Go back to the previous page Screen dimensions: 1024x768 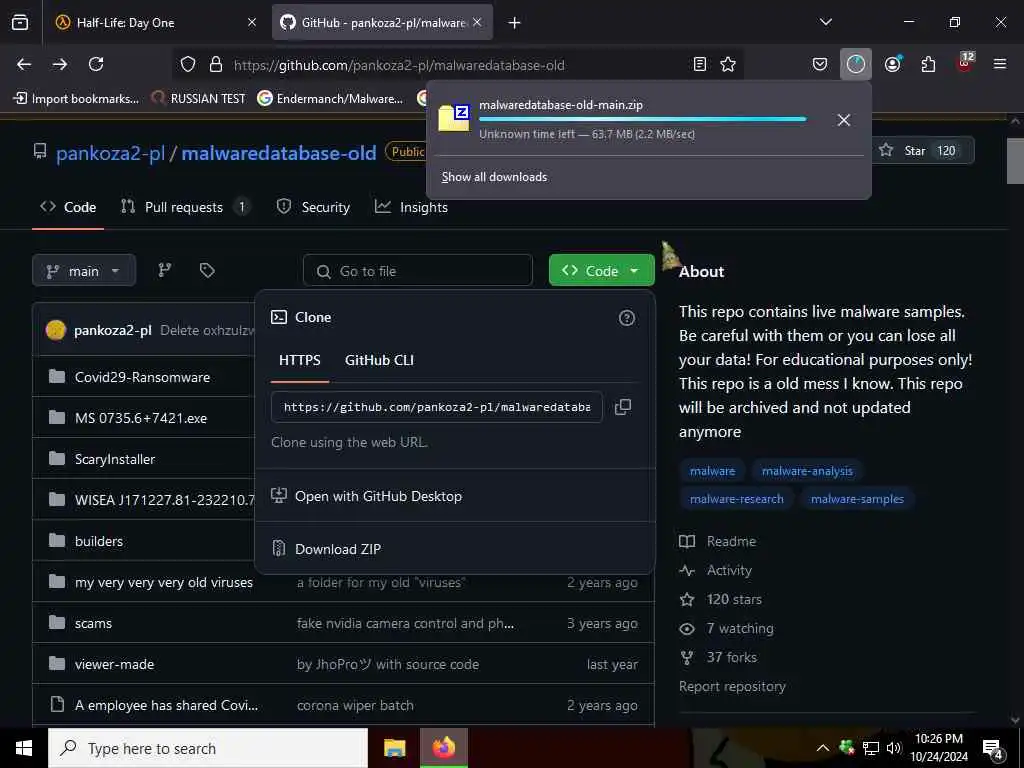point(24,64)
